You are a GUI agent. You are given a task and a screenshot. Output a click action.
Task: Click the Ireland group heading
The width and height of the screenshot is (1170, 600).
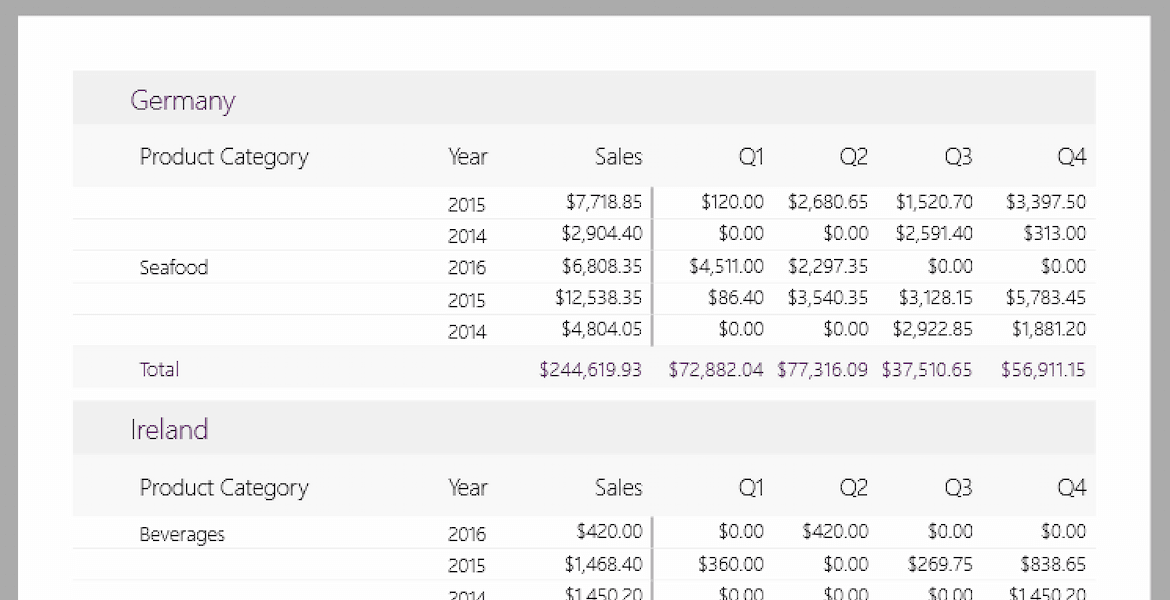pyautogui.click(x=169, y=430)
